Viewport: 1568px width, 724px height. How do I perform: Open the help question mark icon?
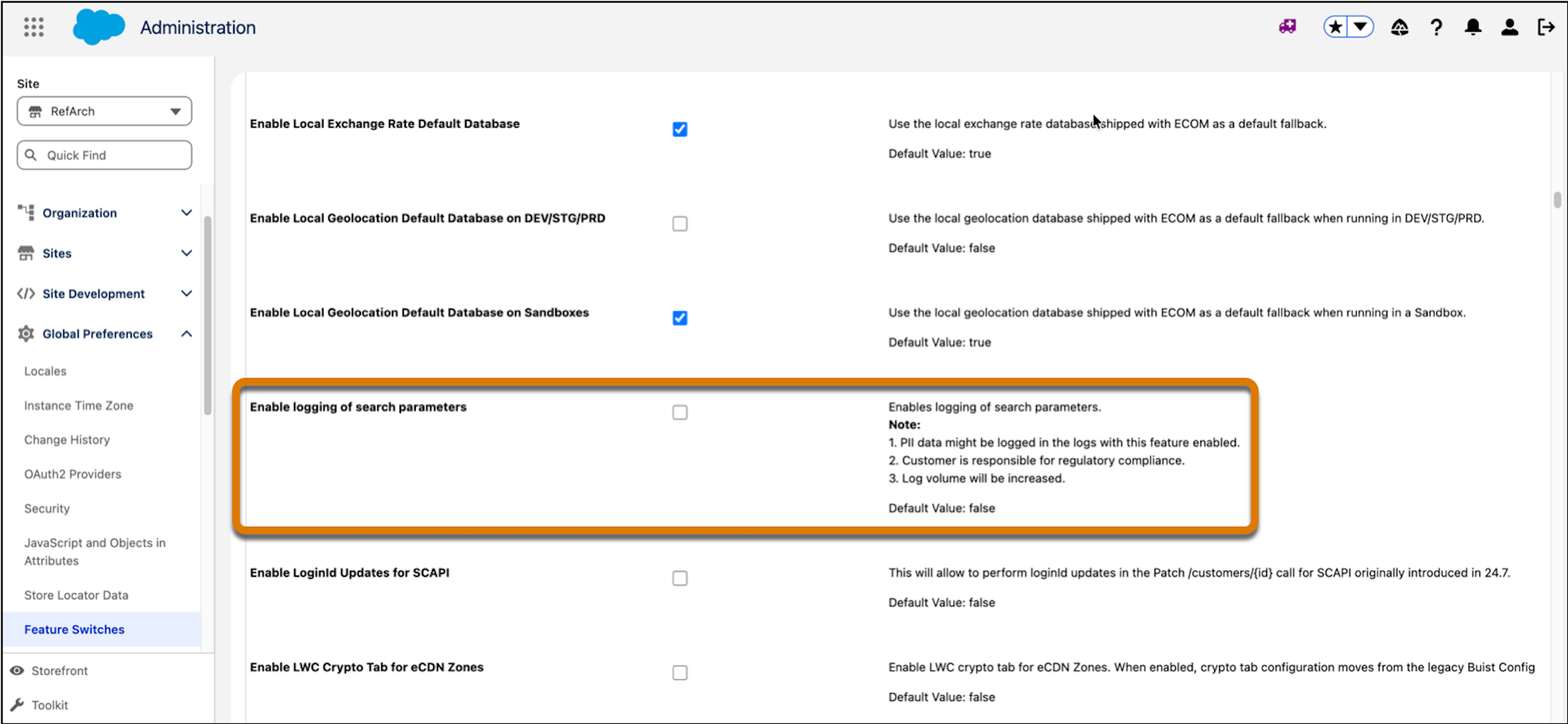tap(1436, 27)
